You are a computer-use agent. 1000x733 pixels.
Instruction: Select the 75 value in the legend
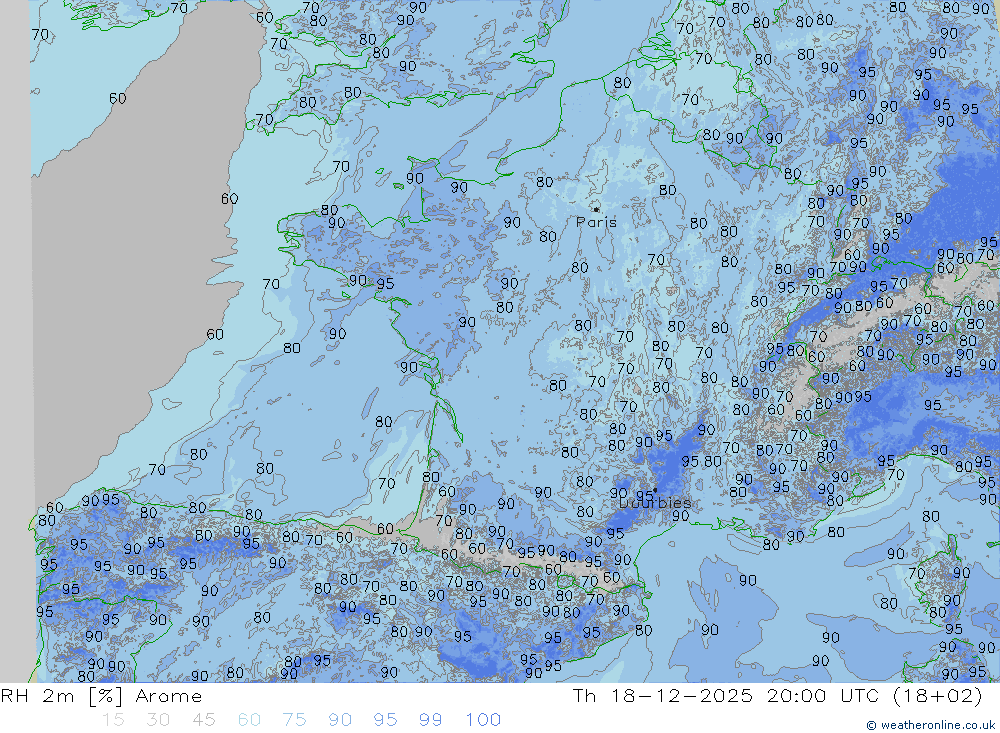coord(295,720)
